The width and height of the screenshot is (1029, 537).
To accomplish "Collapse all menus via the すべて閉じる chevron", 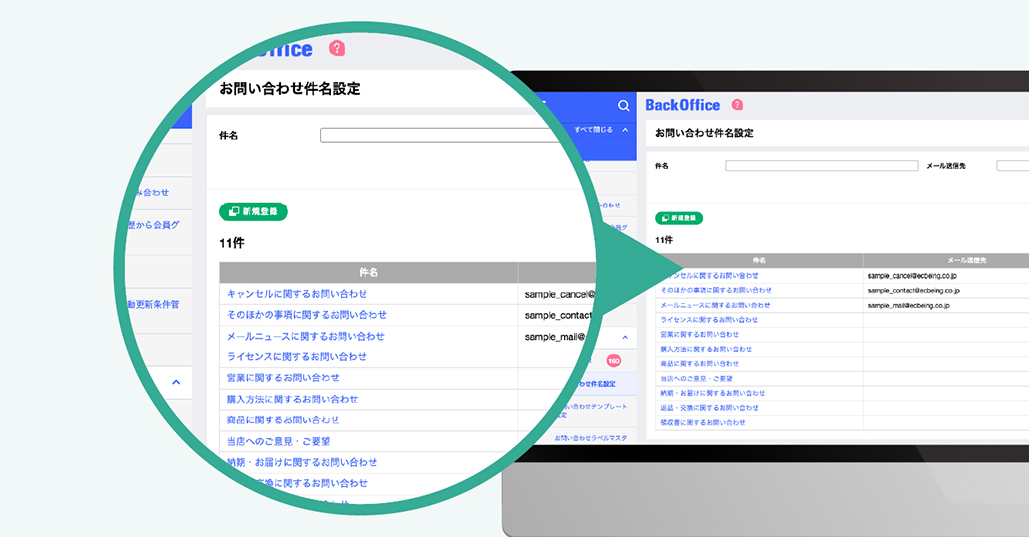I will click(625, 130).
